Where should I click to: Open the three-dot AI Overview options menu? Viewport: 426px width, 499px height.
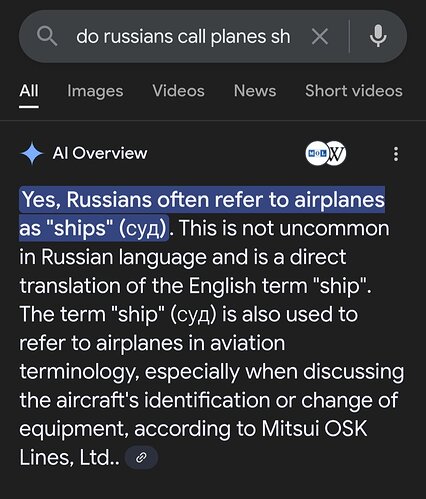[x=396, y=154]
